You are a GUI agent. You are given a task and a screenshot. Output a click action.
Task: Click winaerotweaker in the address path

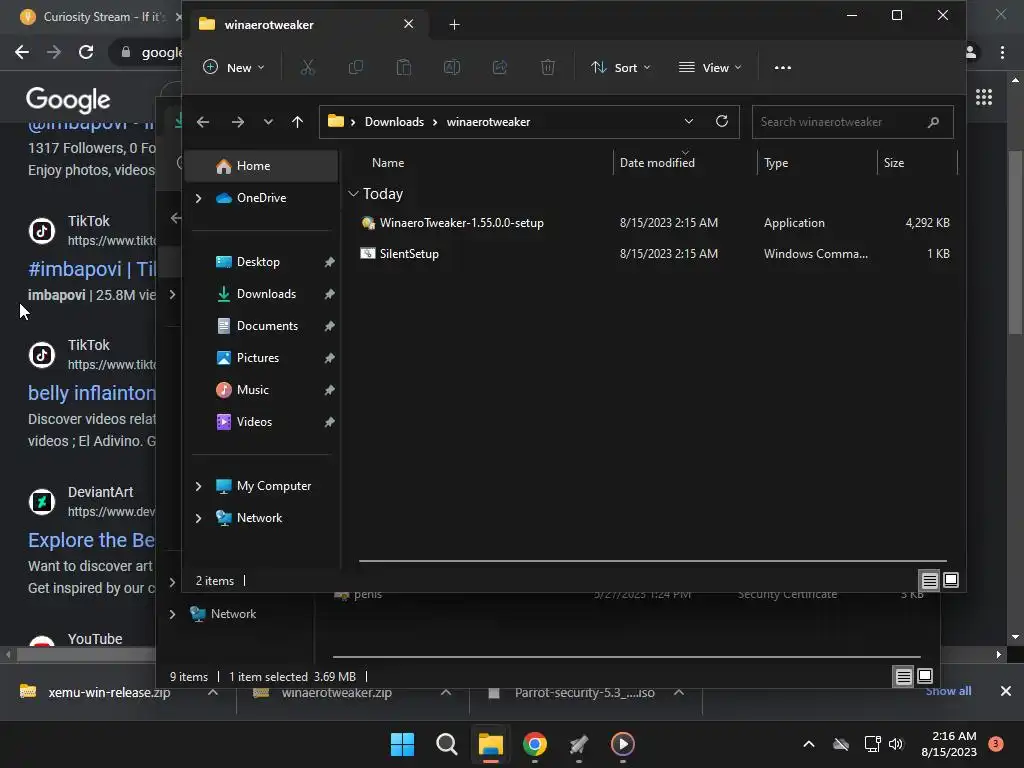[x=488, y=121]
